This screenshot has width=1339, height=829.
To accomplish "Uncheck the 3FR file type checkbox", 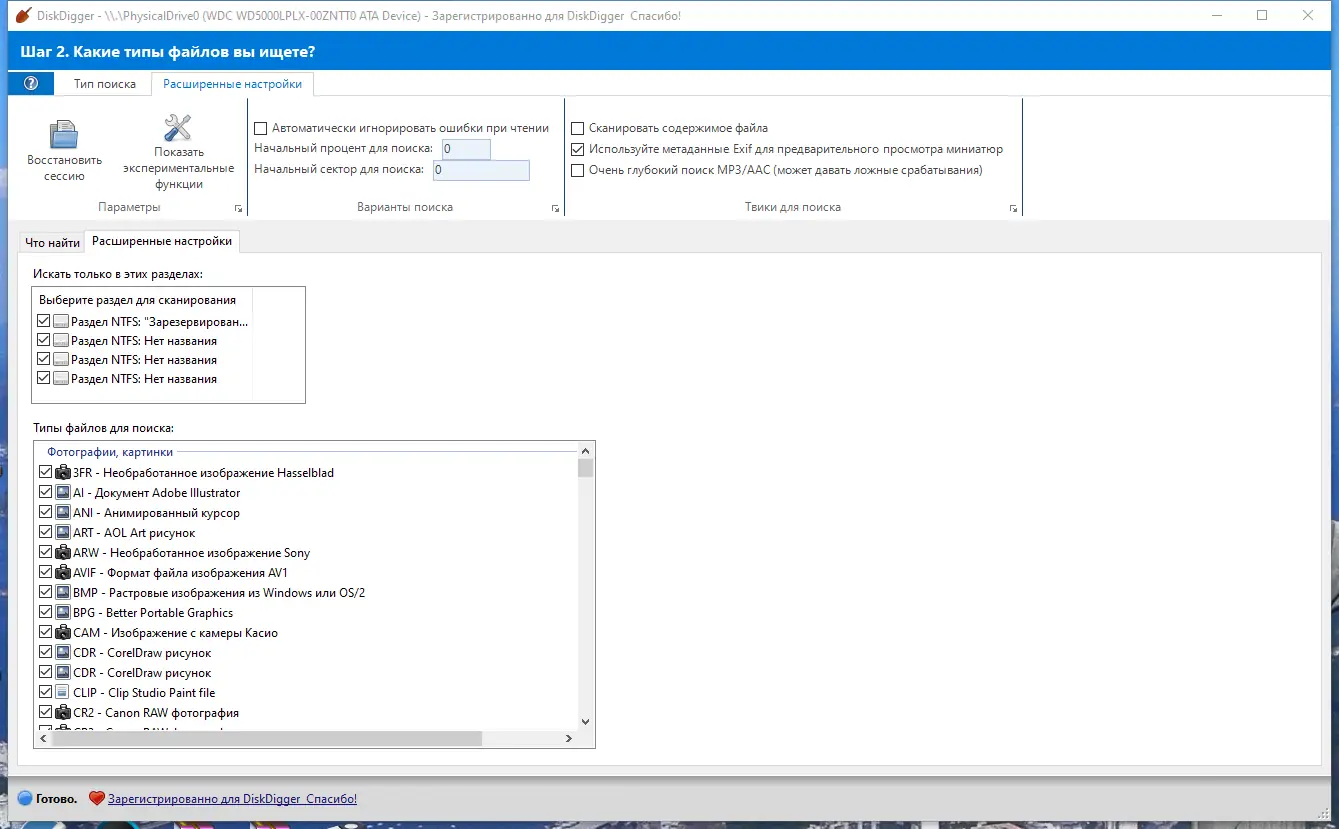I will pyautogui.click(x=45, y=472).
